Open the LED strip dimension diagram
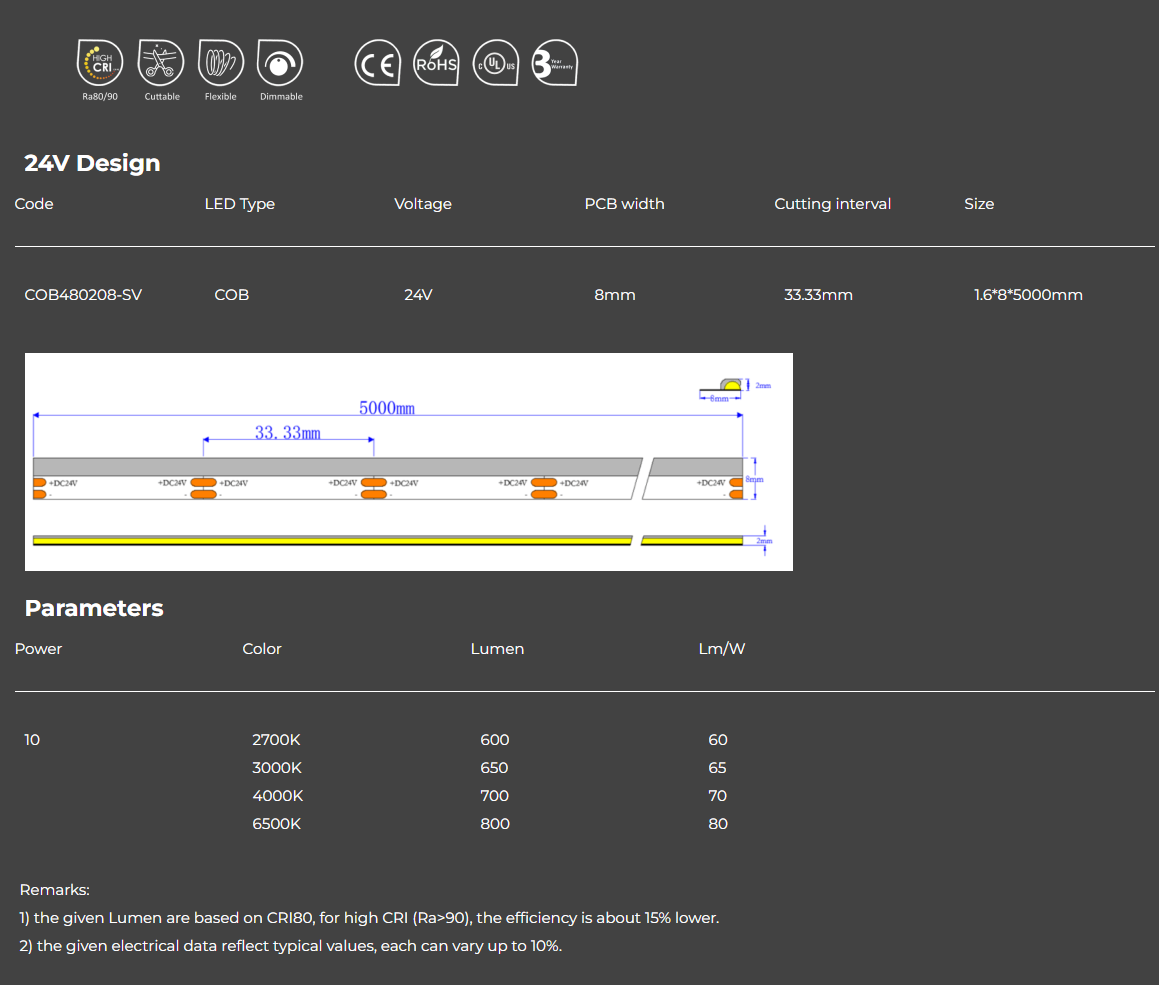 point(408,462)
